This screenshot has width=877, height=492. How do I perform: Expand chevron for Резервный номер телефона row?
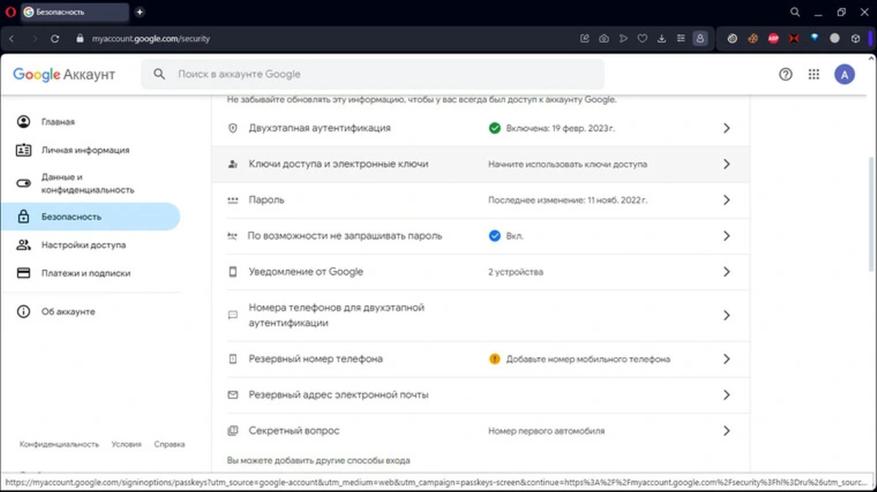pyautogui.click(x=727, y=359)
